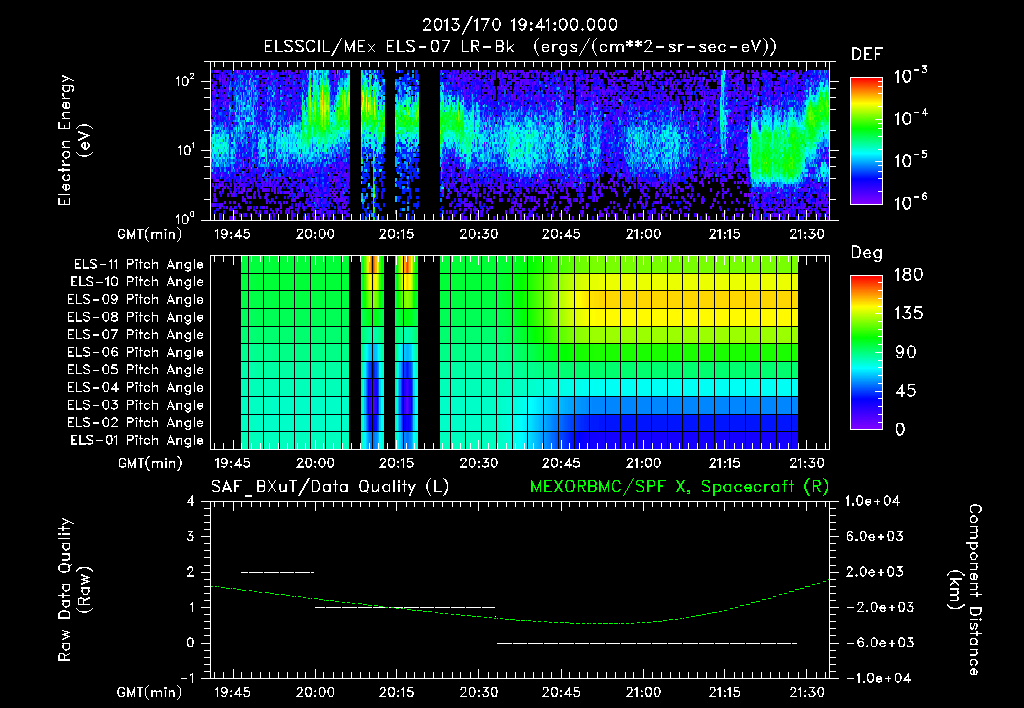Click the 6.0e+03 right axis value

click(x=874, y=537)
